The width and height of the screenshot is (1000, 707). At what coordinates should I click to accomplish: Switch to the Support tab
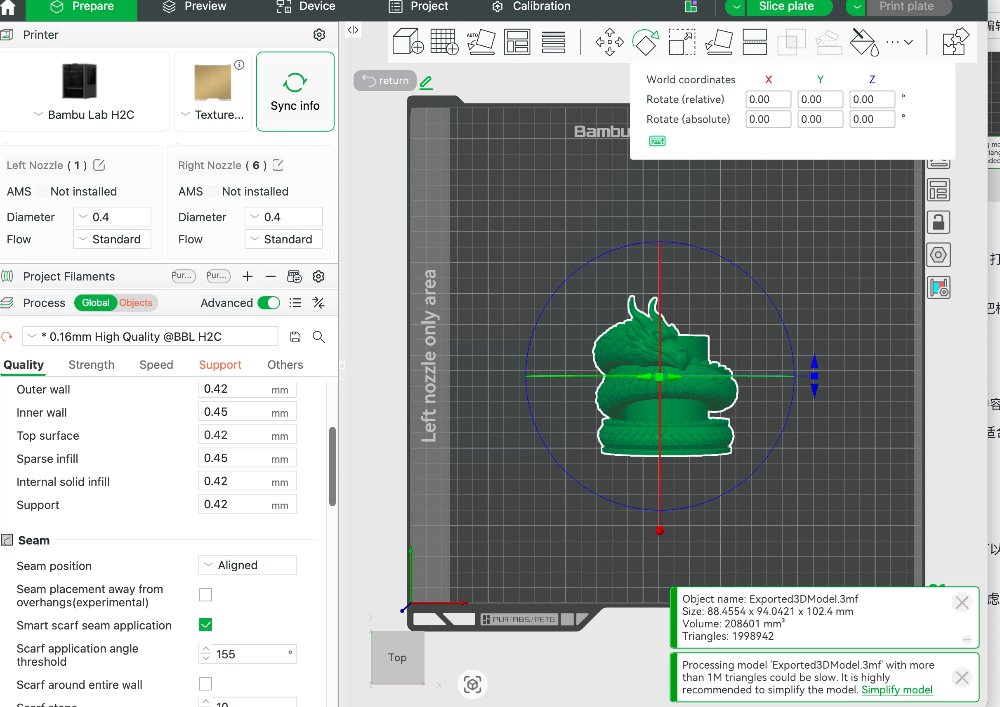pyautogui.click(x=220, y=365)
